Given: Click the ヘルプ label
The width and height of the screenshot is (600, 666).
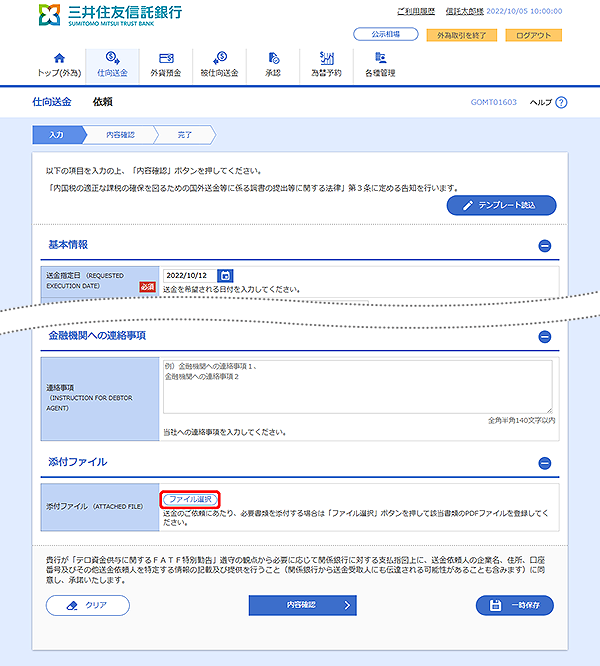Looking at the screenshot, I should [541, 102].
